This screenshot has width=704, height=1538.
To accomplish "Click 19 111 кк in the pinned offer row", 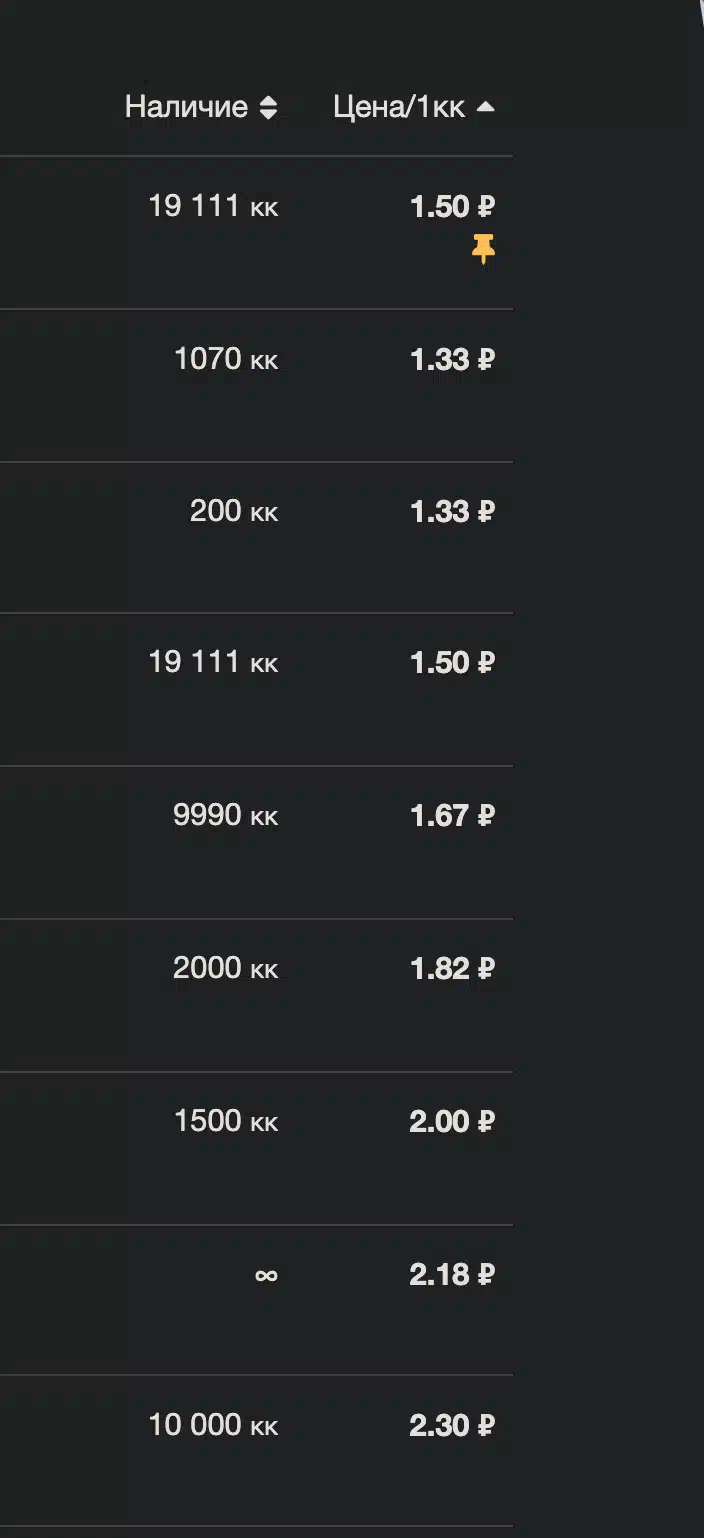I will (213, 206).
